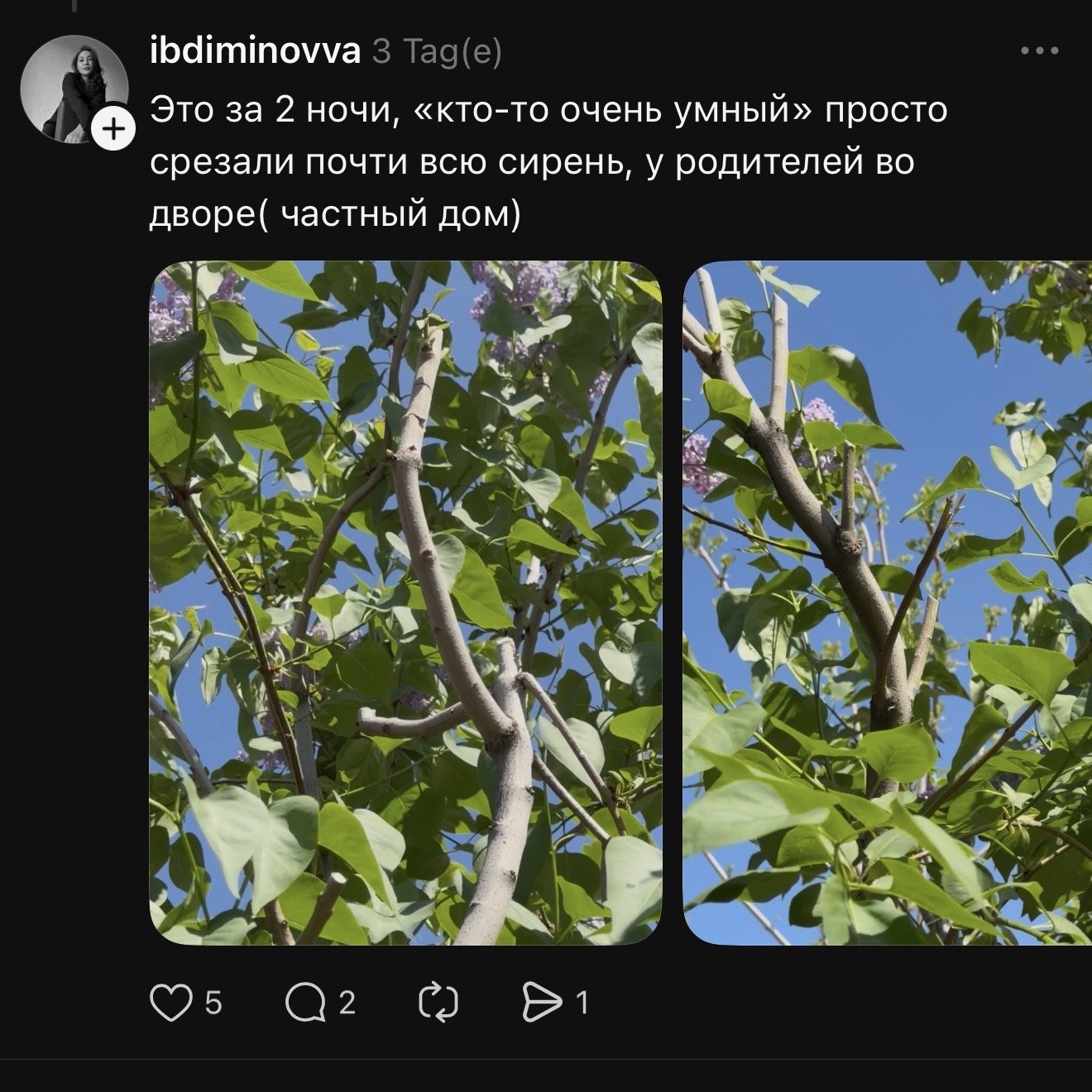
Task: Click the share count showing 1
Action: (582, 1003)
